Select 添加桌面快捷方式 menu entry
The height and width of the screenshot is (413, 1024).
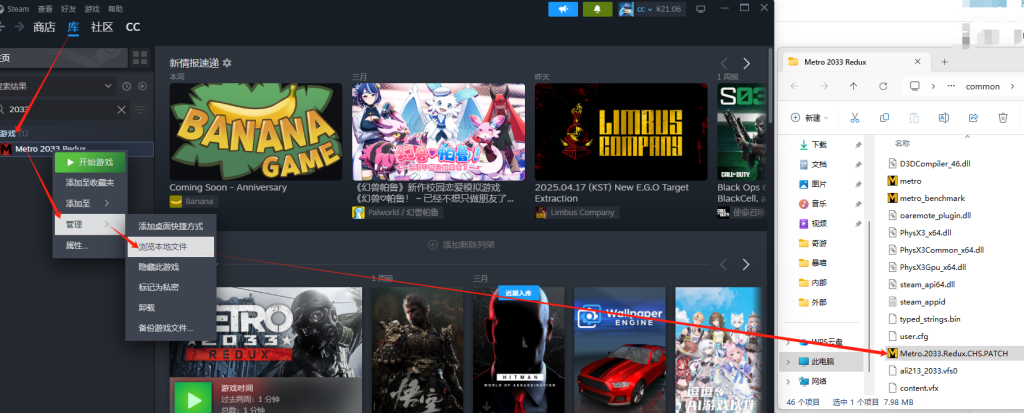(170, 226)
